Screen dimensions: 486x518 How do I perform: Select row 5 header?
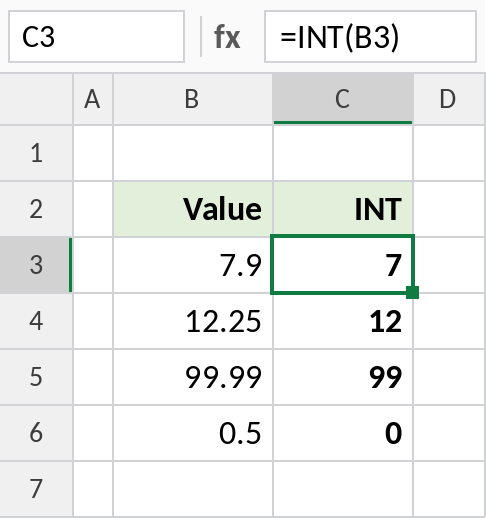click(36, 377)
